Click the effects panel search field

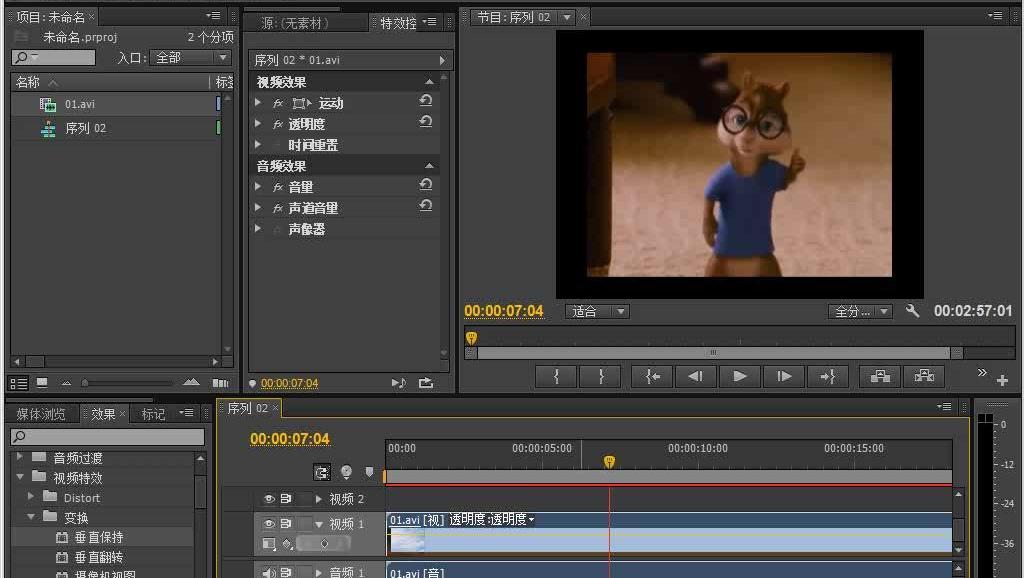click(x=108, y=436)
